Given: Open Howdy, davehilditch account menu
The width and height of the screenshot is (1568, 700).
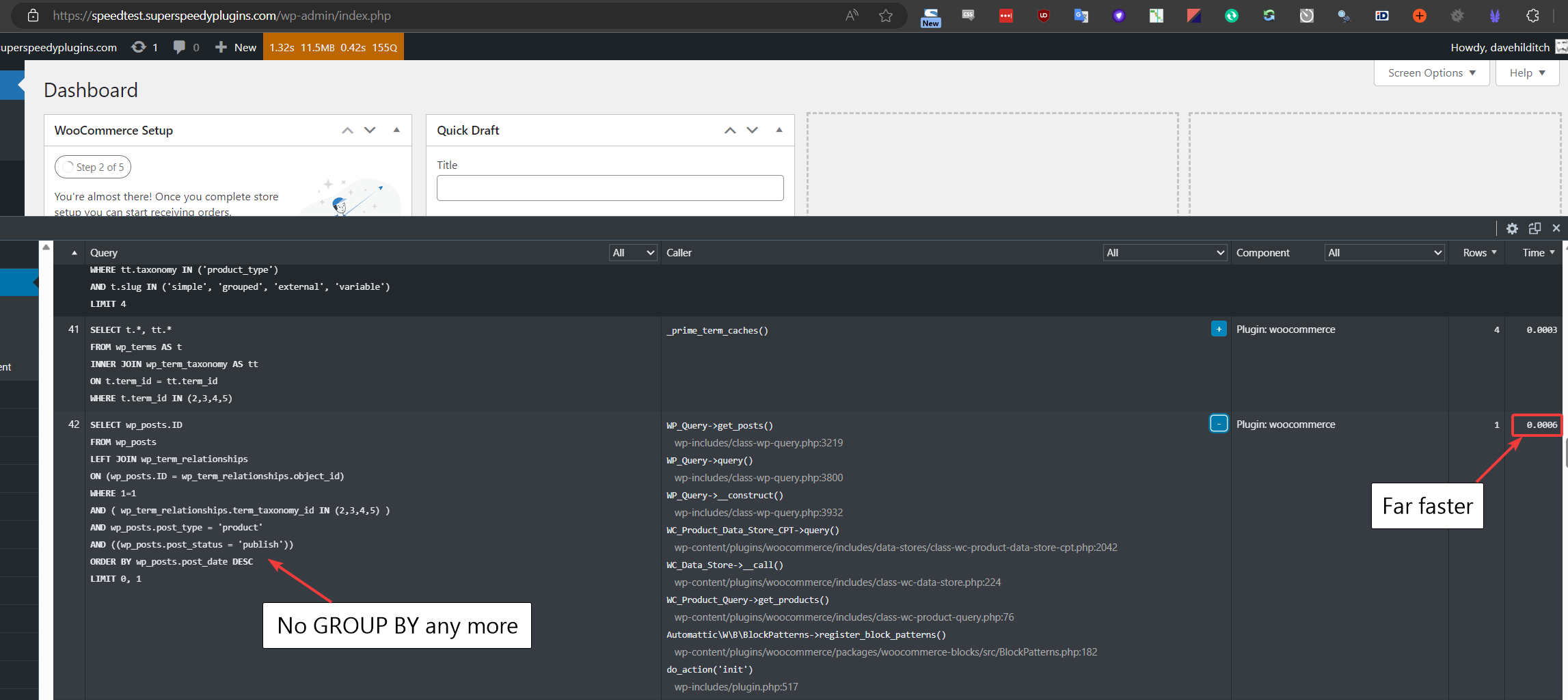Looking at the screenshot, I should [1508, 47].
